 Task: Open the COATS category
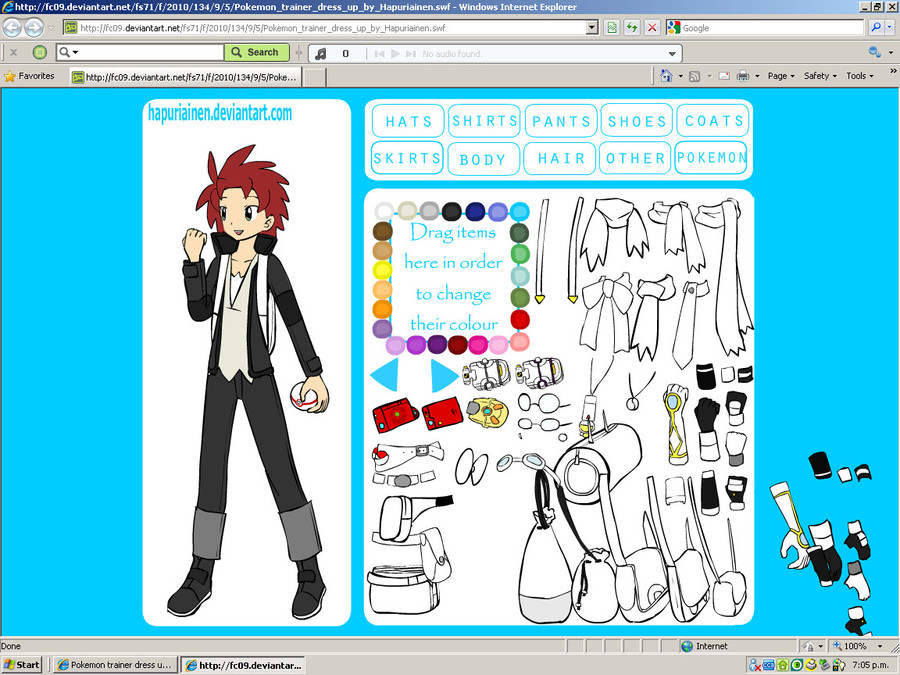pos(713,121)
